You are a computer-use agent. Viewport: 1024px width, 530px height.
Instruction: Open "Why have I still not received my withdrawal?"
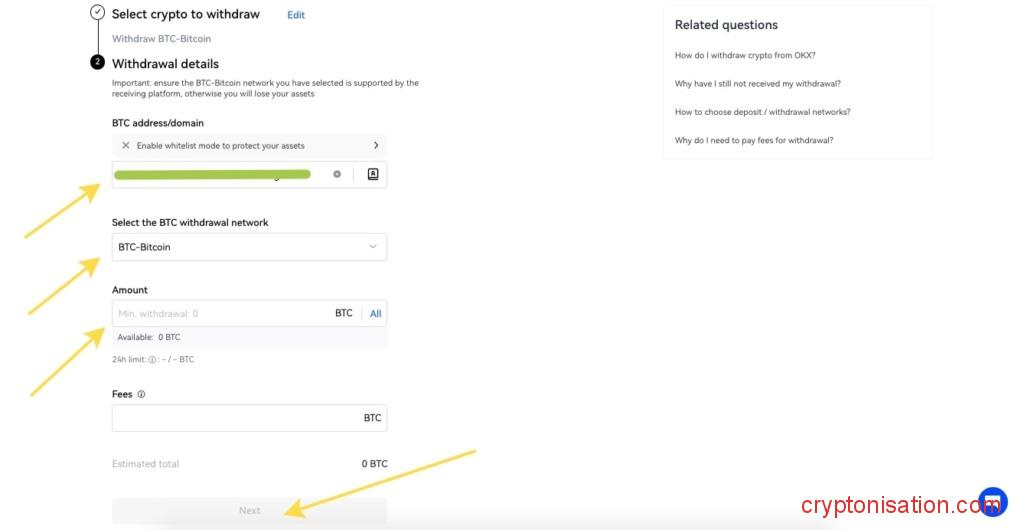coord(757,84)
